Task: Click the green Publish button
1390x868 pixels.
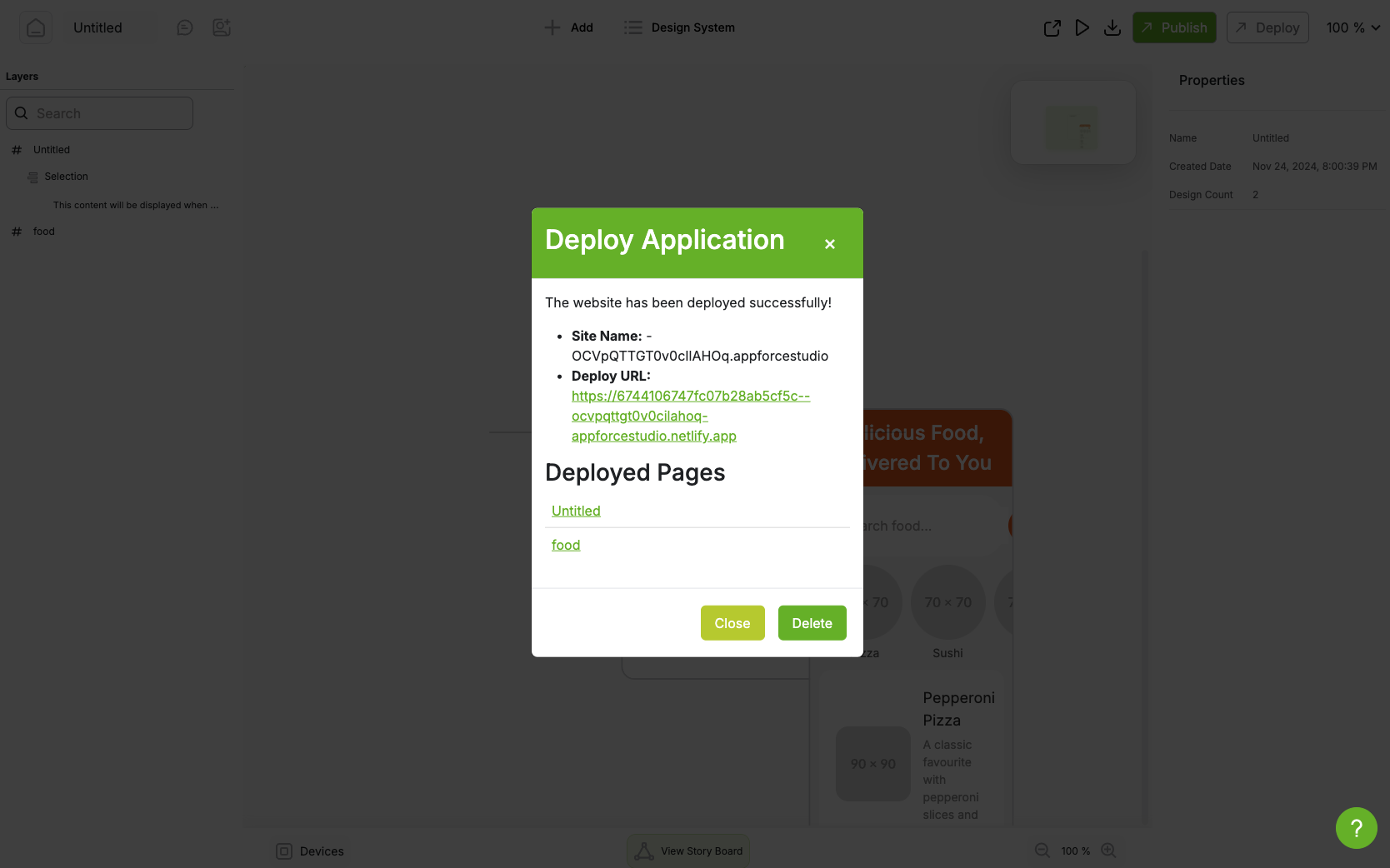Action: 1173,27
